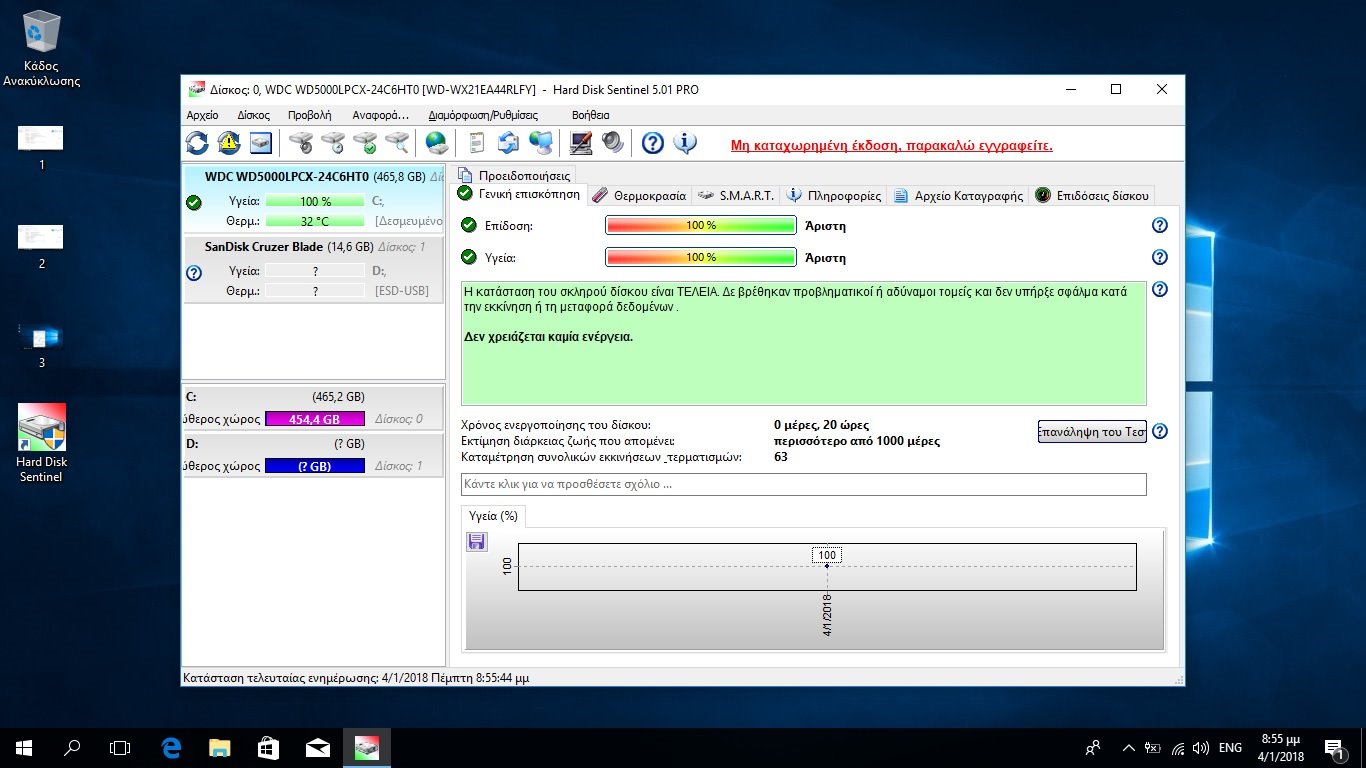Image resolution: width=1366 pixels, height=768 pixels.
Task: Click the disk with green checkmark icon
Action: (x=365, y=143)
